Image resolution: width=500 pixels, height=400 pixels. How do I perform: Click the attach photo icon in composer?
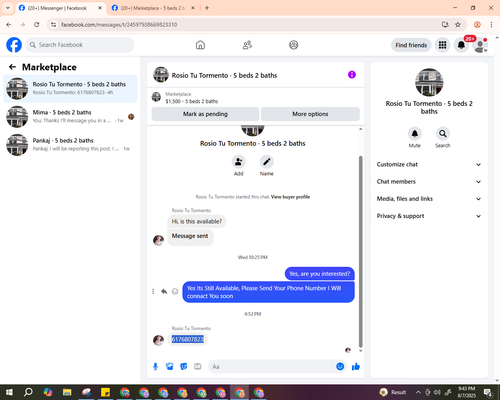(x=170, y=367)
